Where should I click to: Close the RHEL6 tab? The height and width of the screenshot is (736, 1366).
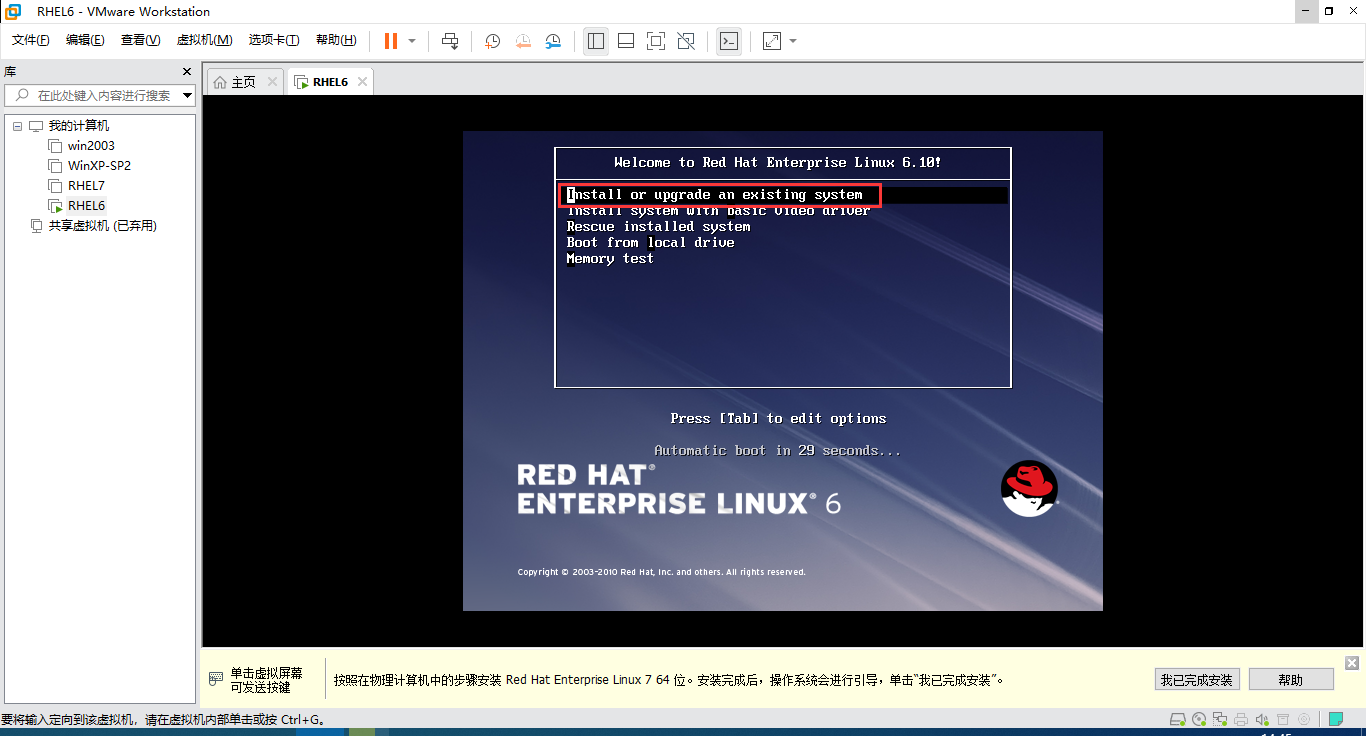click(x=362, y=82)
